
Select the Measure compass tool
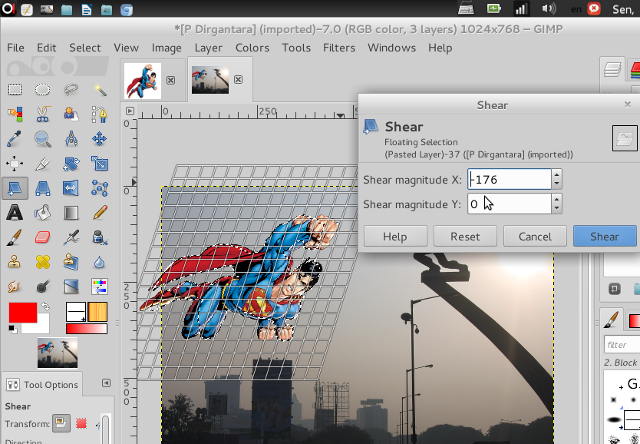click(x=71, y=139)
